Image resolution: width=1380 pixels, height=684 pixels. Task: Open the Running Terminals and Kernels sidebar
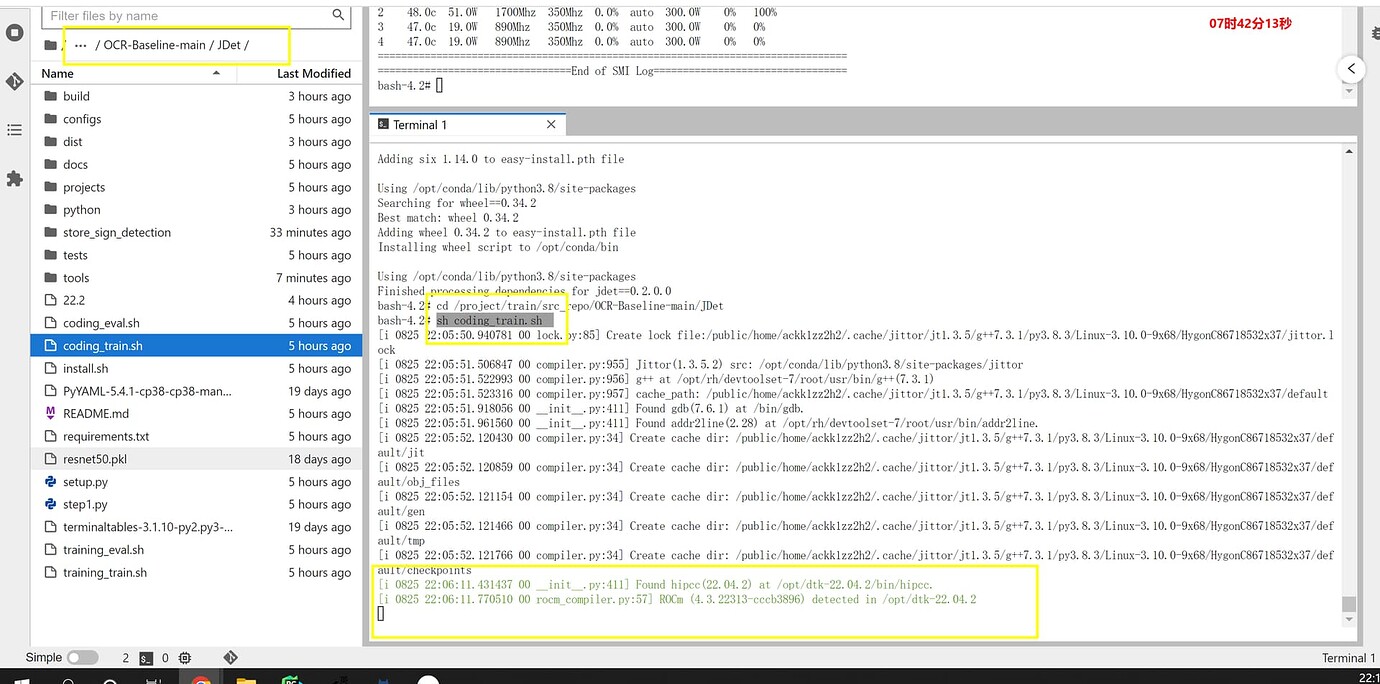(x=14, y=32)
